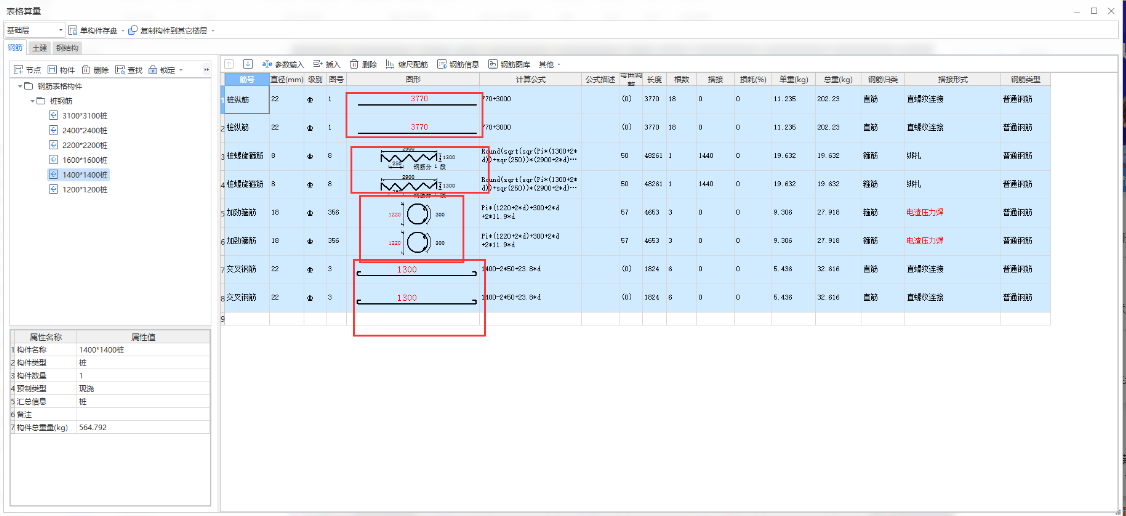This screenshot has width=1126, height=516.
Task: Click the tree toolbar overflow chevron
Action: tap(206, 70)
